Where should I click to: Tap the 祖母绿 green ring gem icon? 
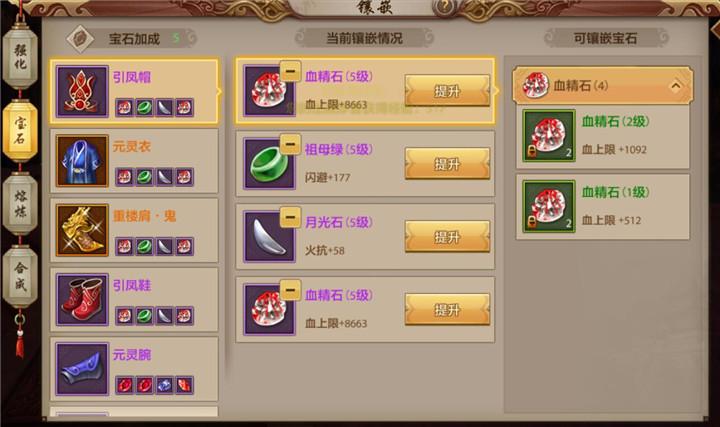coord(269,164)
